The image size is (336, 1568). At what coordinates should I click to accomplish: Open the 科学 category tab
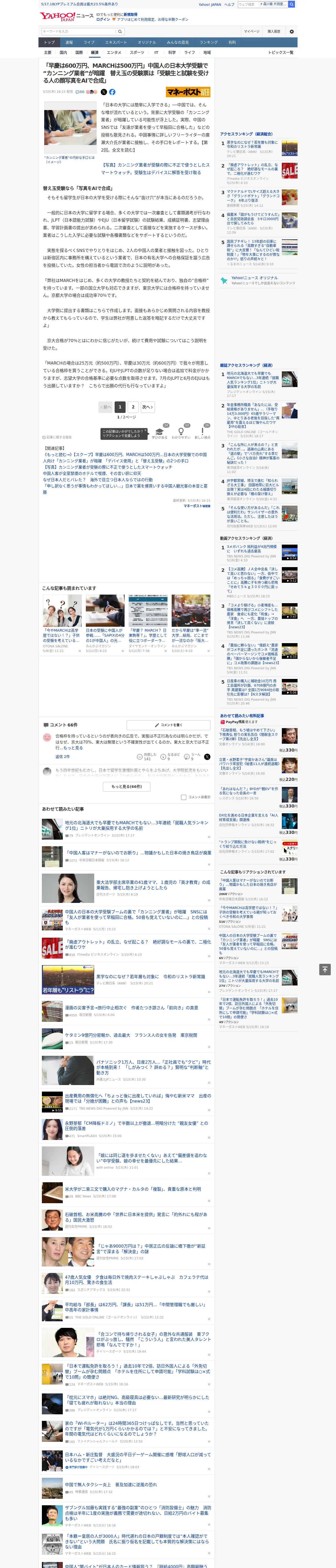[x=172, y=52]
